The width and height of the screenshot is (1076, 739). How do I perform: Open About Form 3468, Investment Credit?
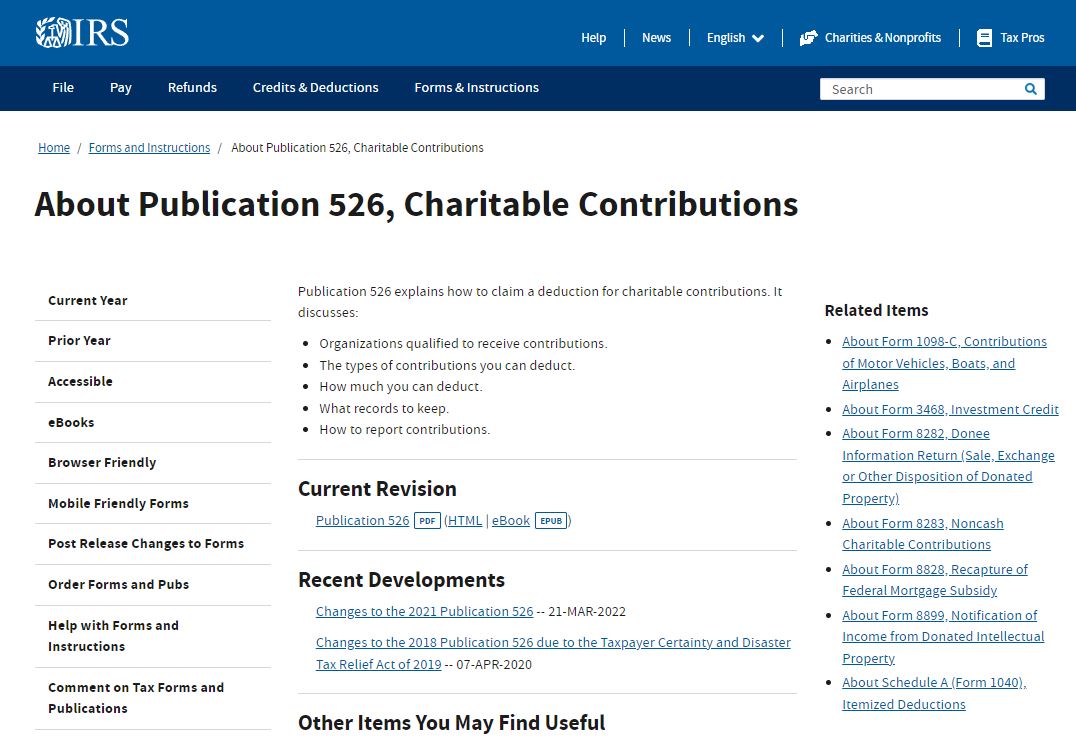point(950,410)
